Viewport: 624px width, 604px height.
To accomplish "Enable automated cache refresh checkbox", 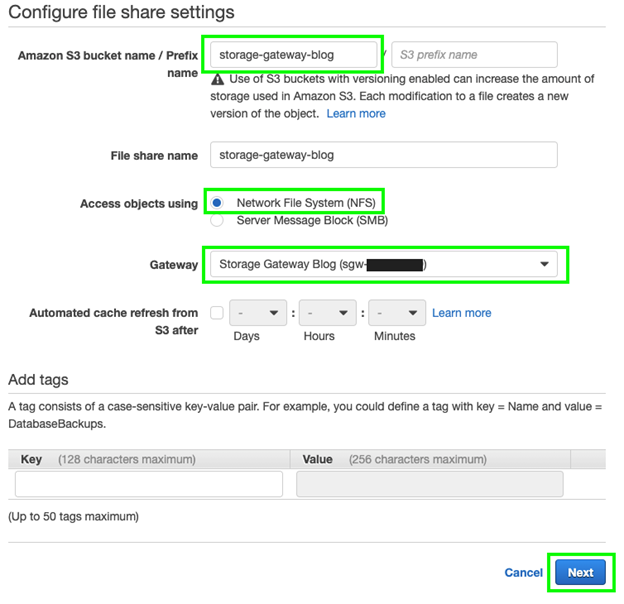I will point(217,313).
